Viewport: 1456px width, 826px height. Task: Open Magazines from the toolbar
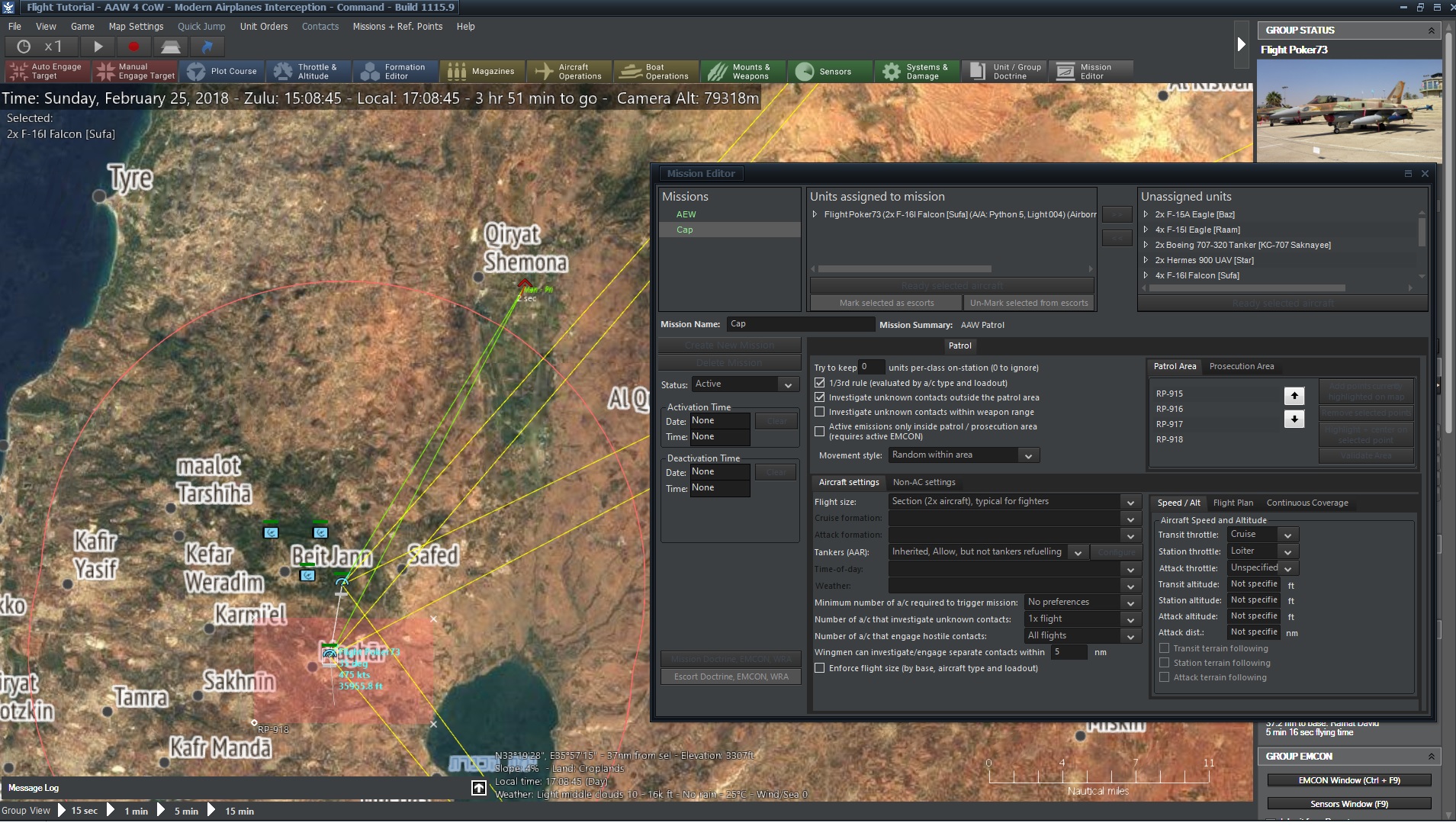[482, 72]
